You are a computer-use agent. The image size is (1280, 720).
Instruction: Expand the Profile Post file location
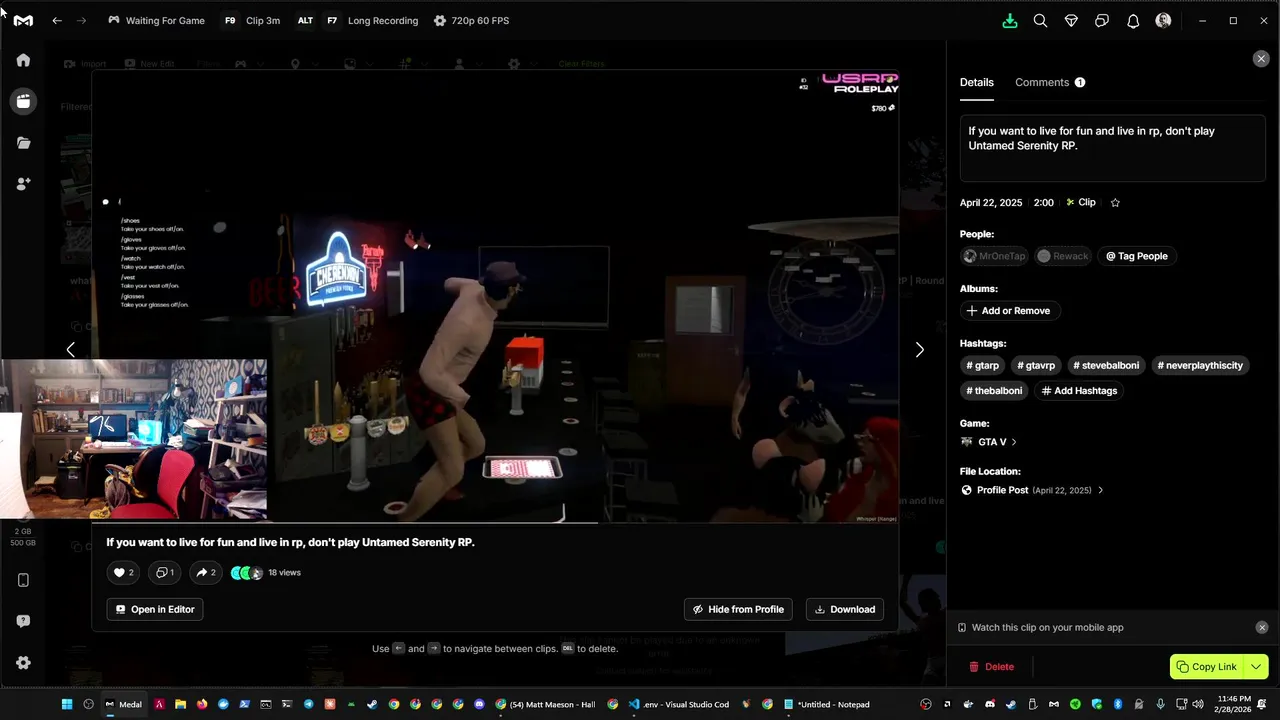(x=1101, y=490)
